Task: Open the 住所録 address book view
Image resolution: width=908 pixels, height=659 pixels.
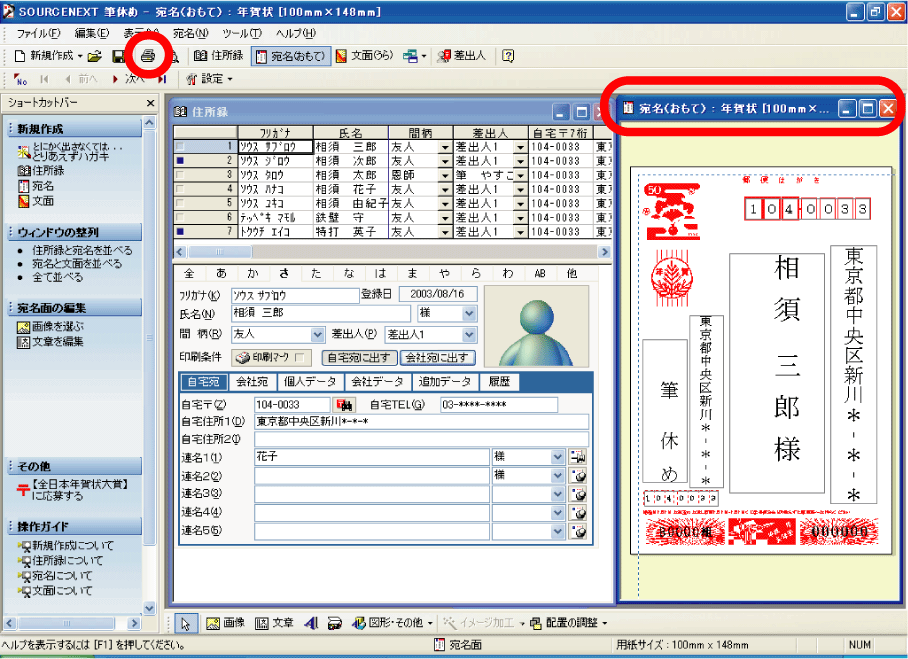Action: tap(219, 56)
